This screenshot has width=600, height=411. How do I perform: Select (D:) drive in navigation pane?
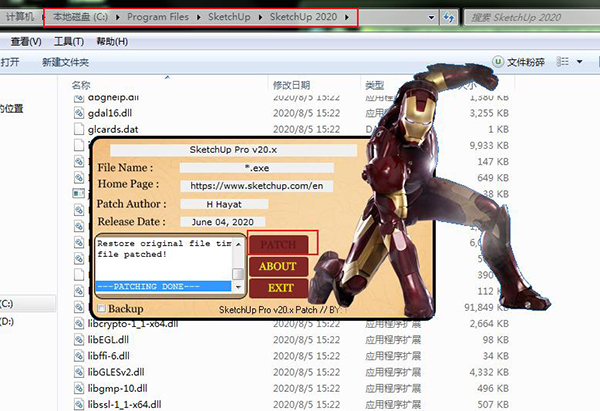[7, 321]
